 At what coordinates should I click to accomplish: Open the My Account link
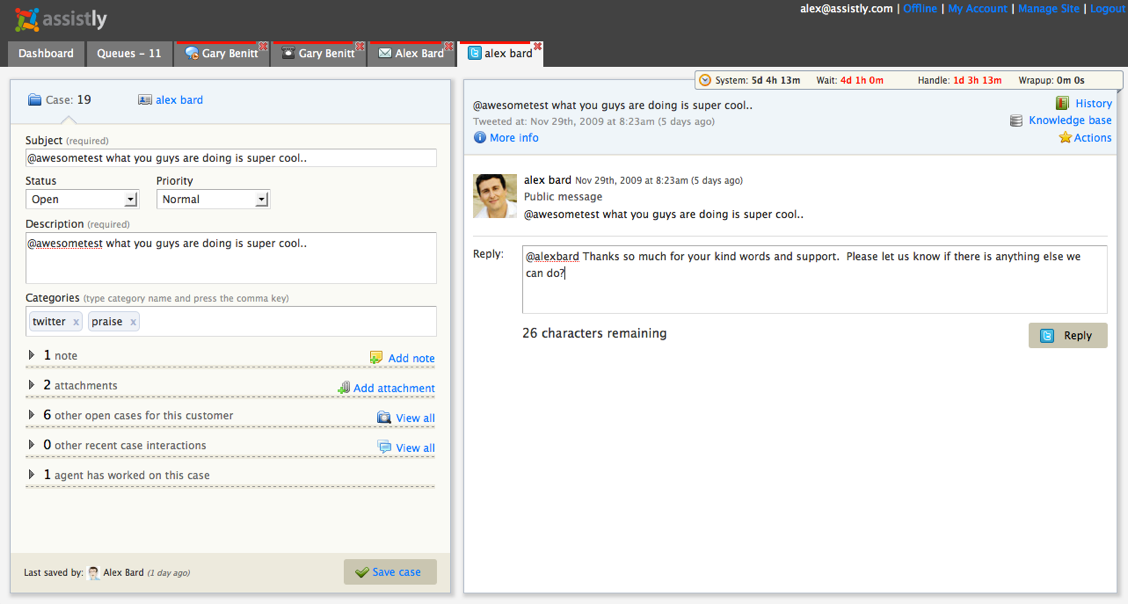coord(978,9)
